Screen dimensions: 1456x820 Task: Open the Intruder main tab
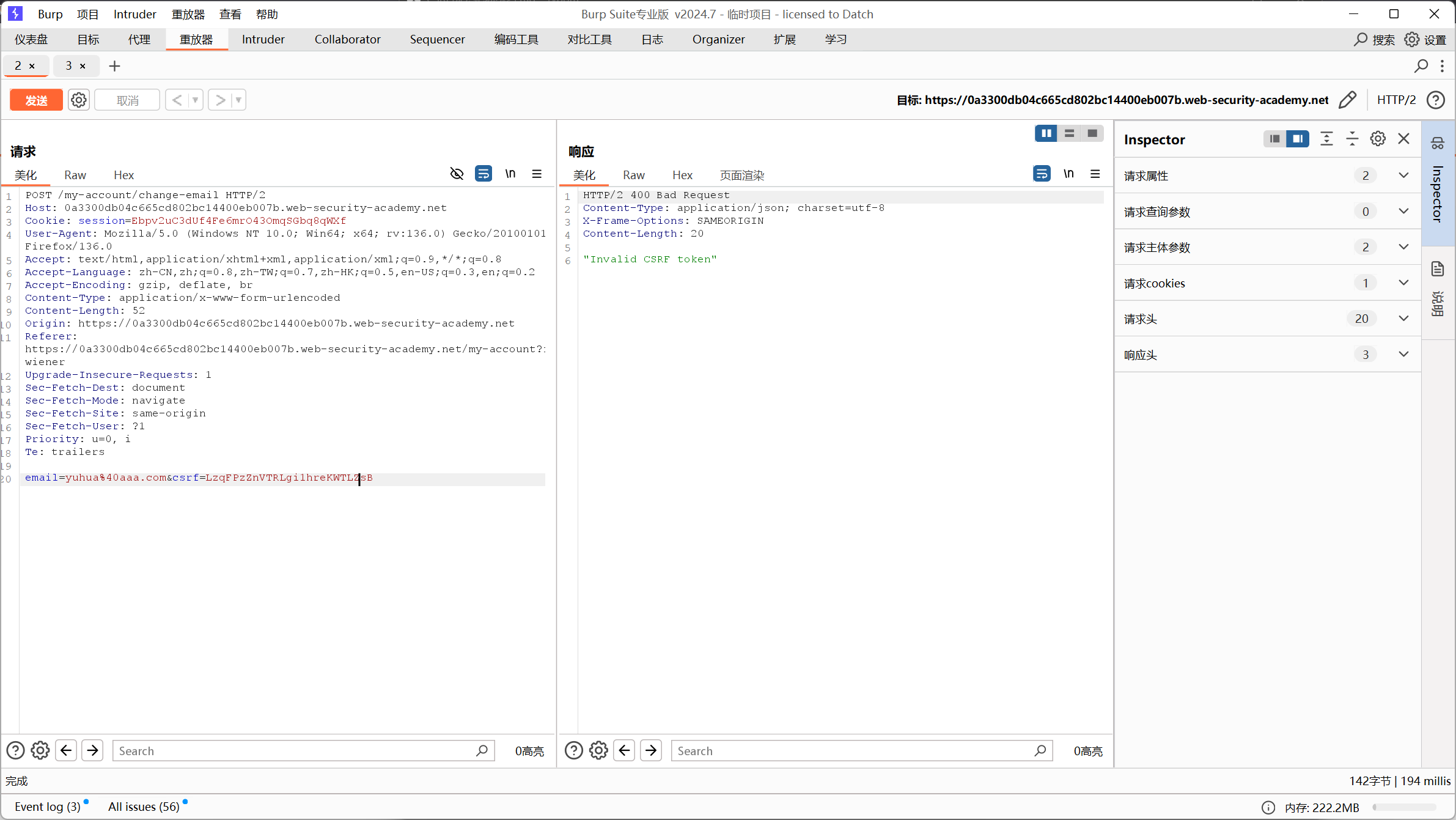[263, 40]
